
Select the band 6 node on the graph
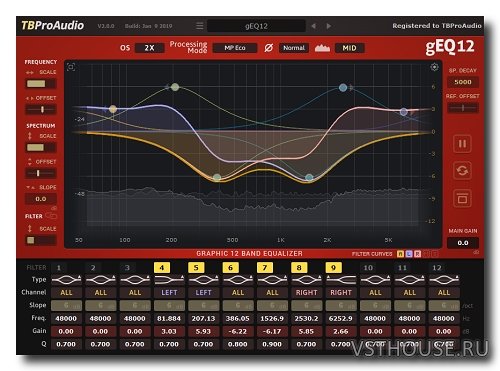217,177
